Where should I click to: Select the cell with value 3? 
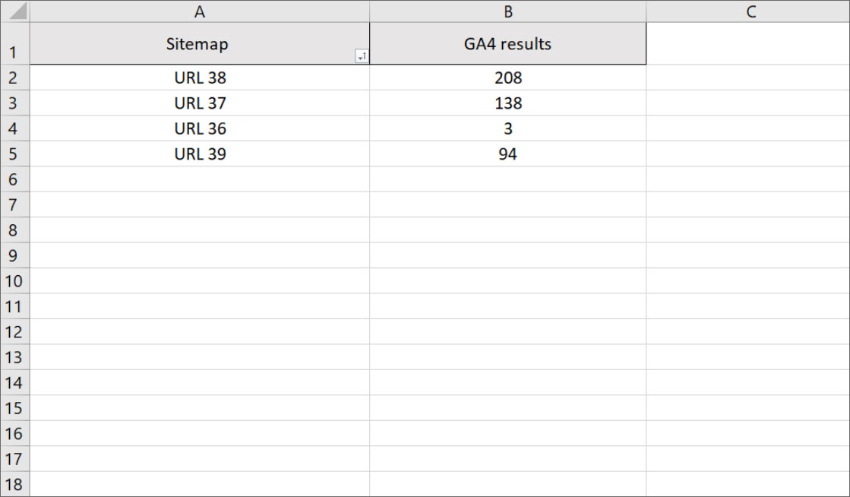(508, 128)
